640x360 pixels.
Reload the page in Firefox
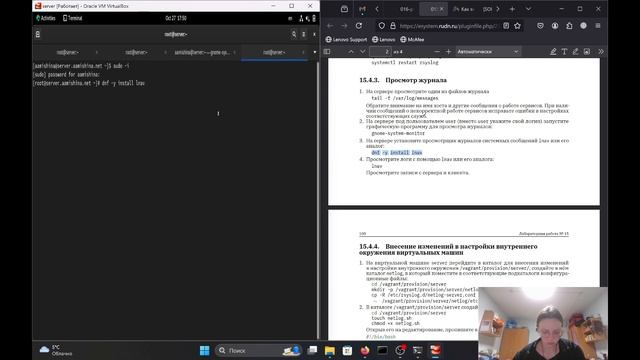point(359,26)
